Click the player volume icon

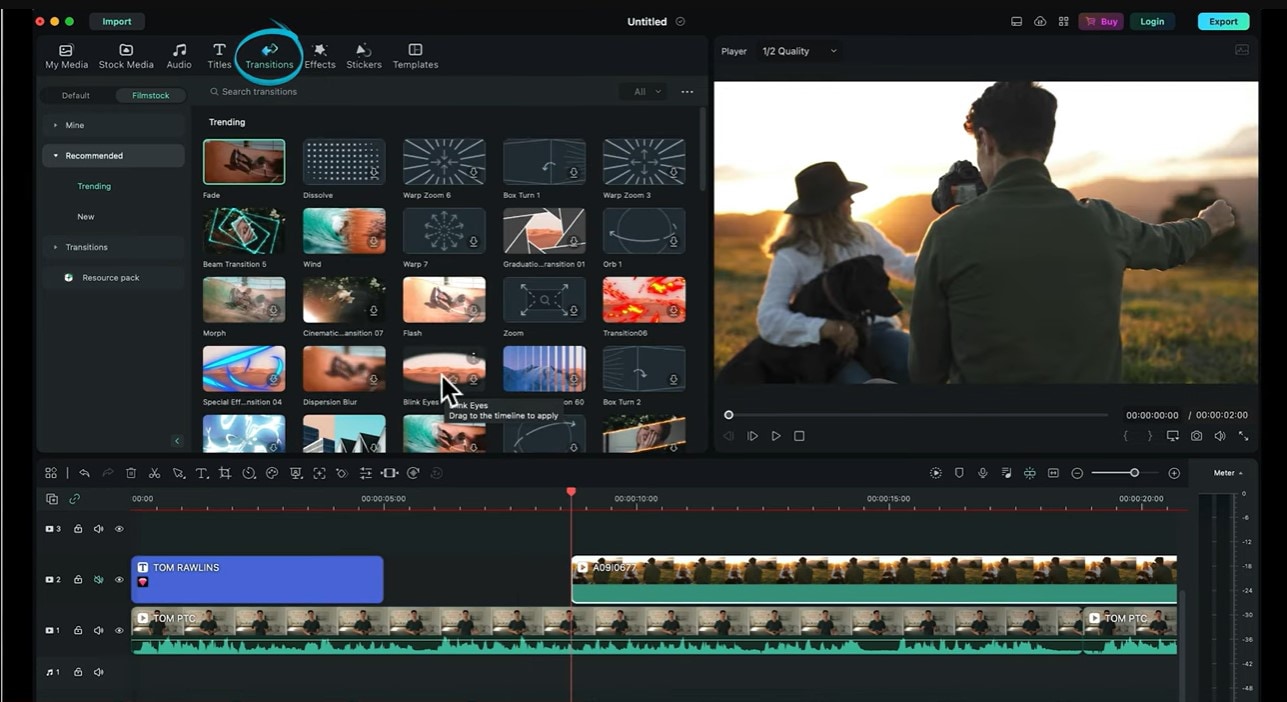coord(1220,436)
